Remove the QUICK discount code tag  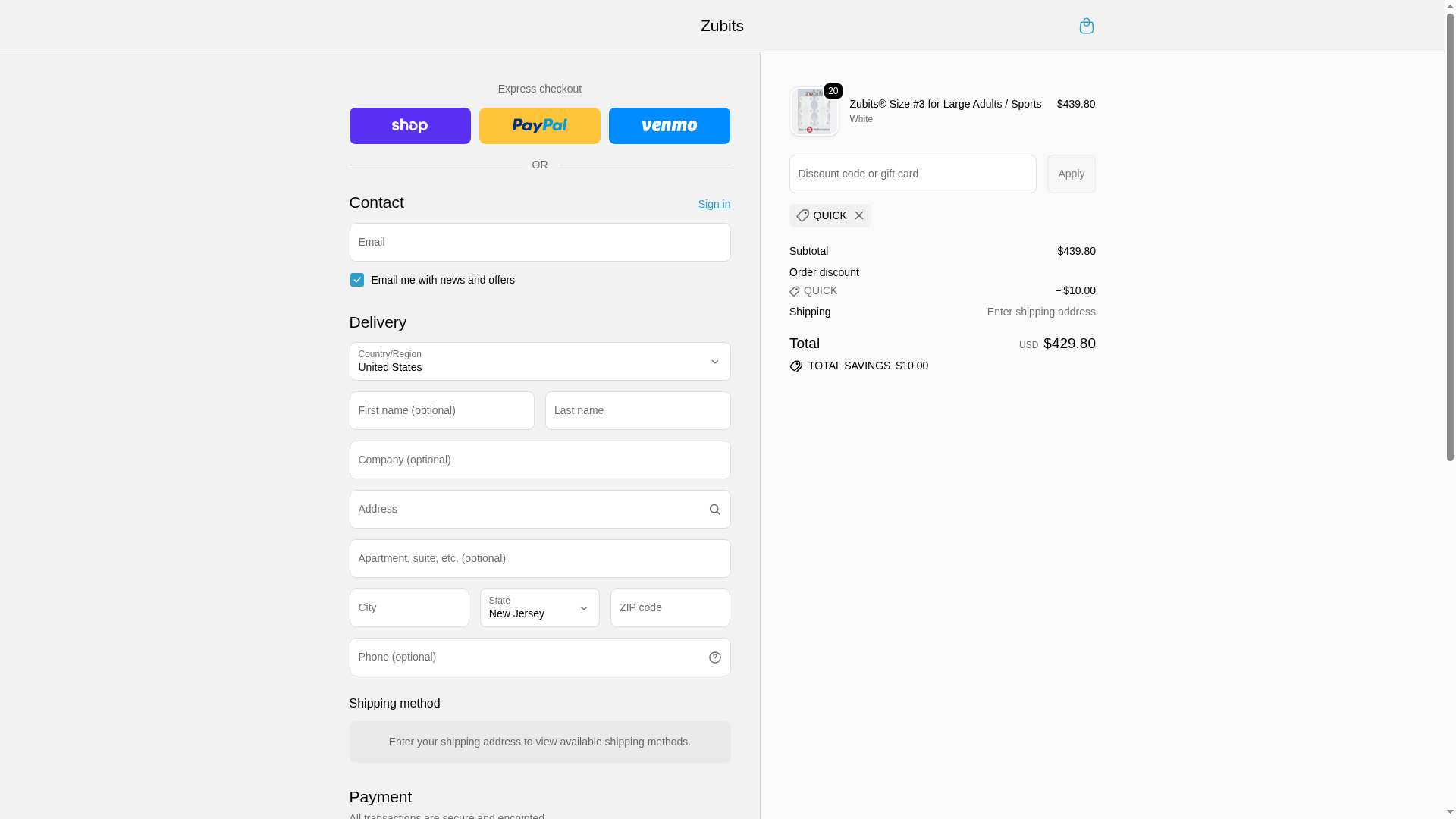859,216
